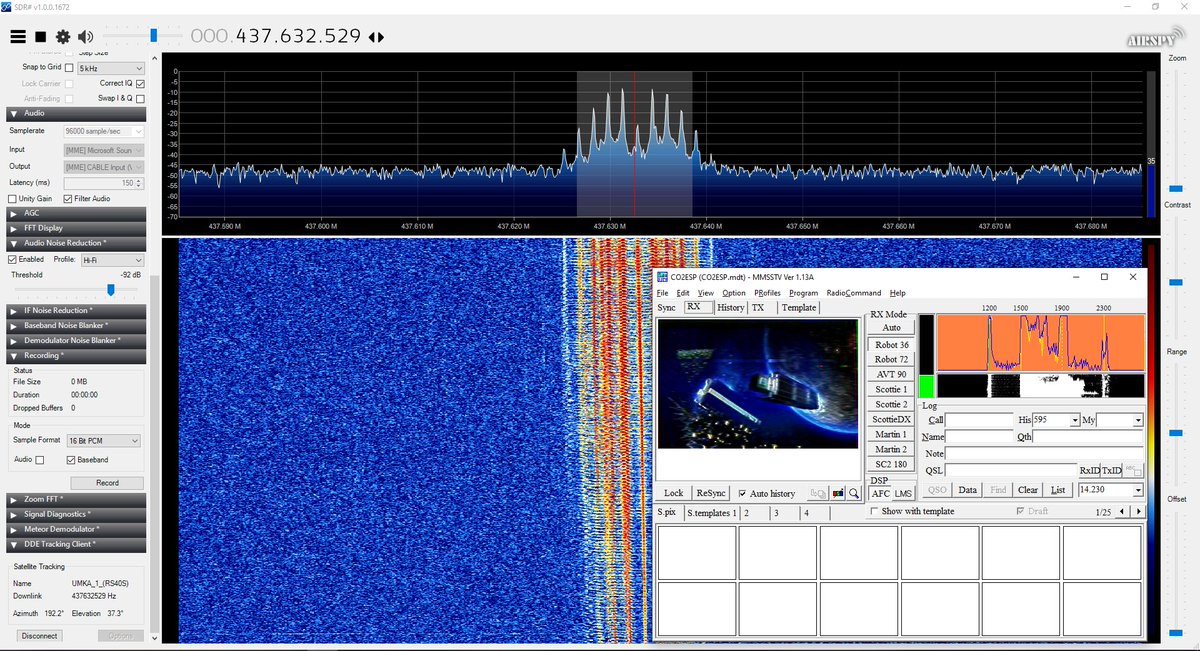The image size is (1200, 651).
Task: Enable Show with template in MMSSTV
Action: (875, 511)
